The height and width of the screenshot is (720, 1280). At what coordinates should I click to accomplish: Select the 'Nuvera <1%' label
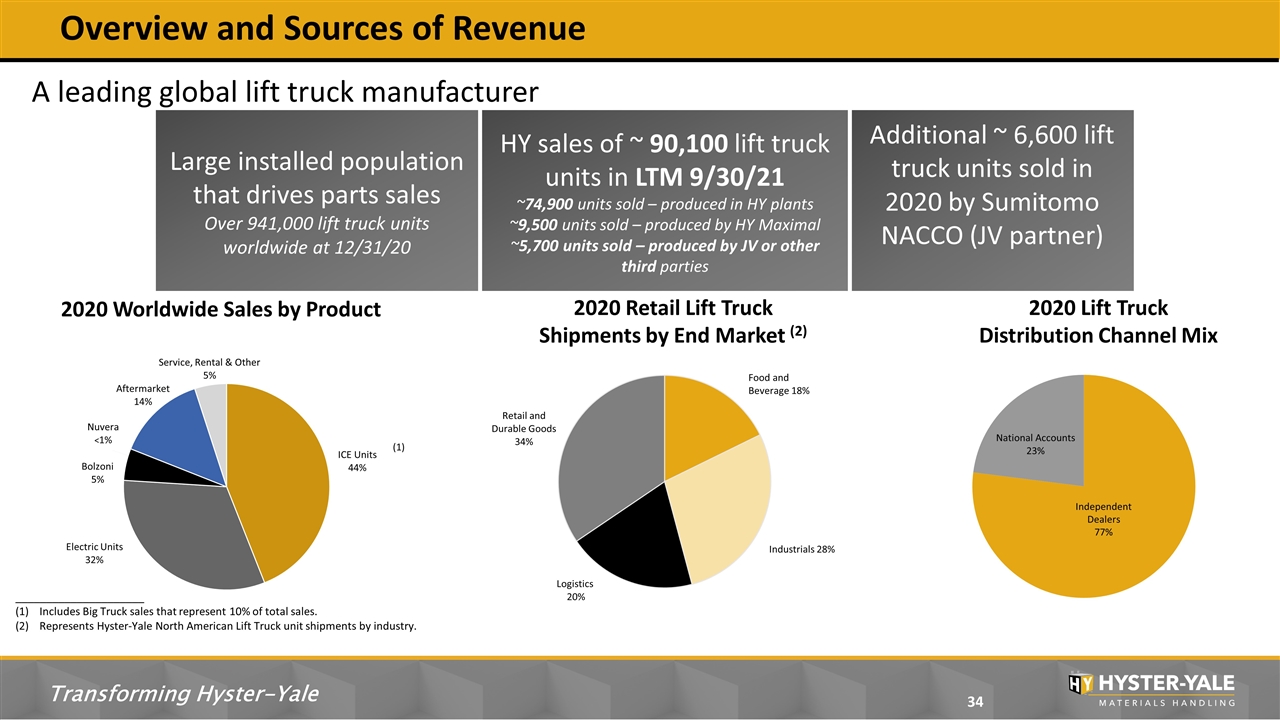click(101, 434)
